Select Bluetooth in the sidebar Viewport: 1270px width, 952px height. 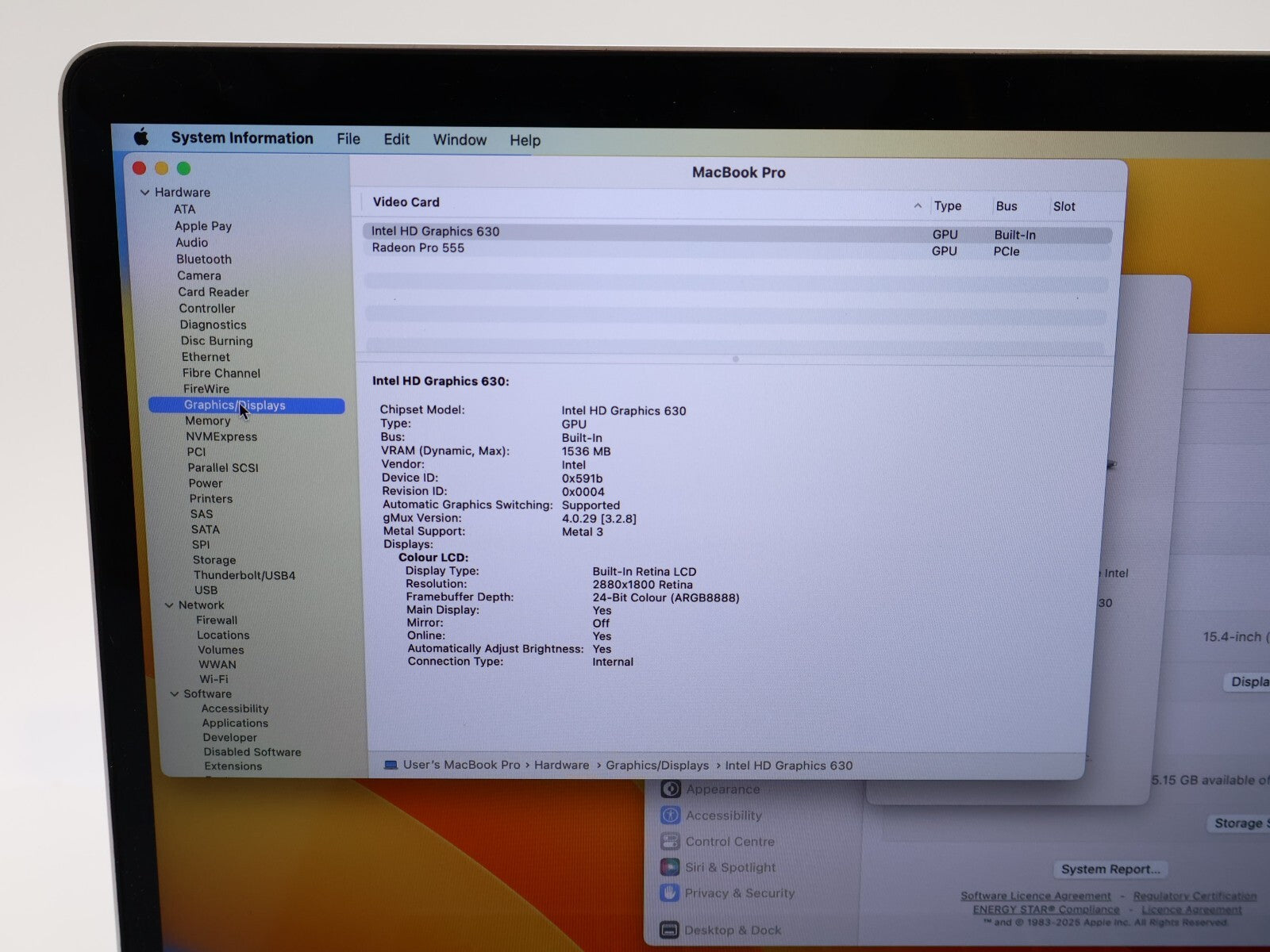204,259
